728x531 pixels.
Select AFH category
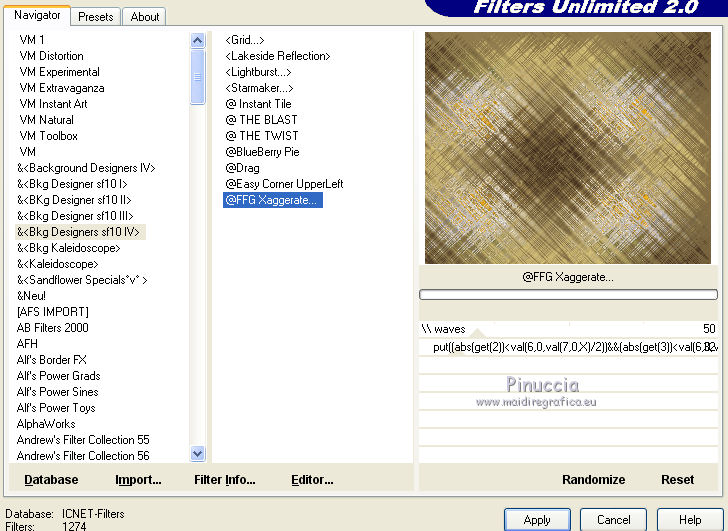pyautogui.click(x=27, y=343)
